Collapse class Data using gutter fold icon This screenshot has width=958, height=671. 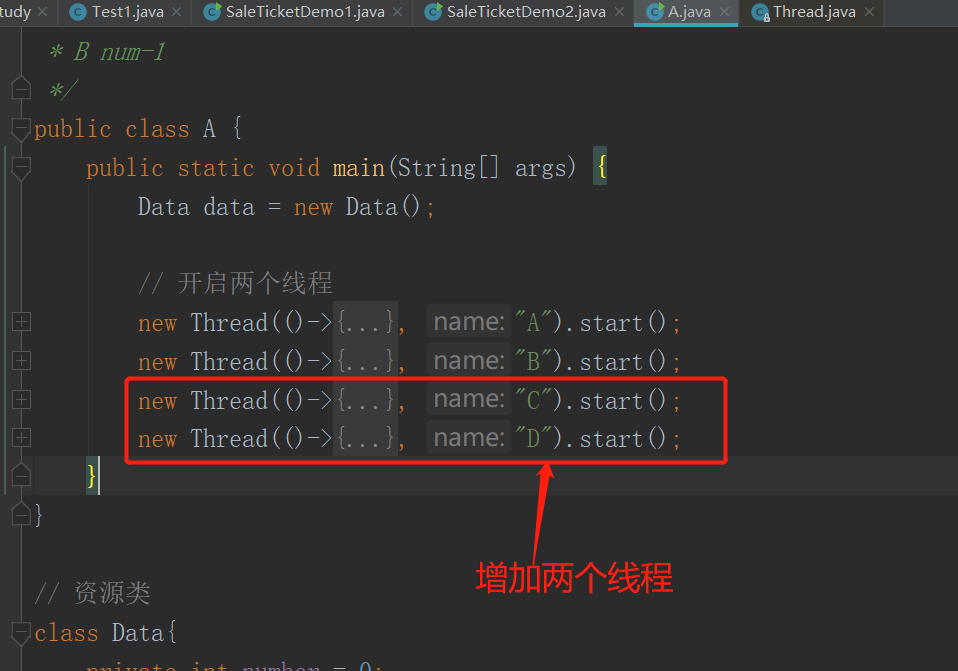pyautogui.click(x=21, y=633)
